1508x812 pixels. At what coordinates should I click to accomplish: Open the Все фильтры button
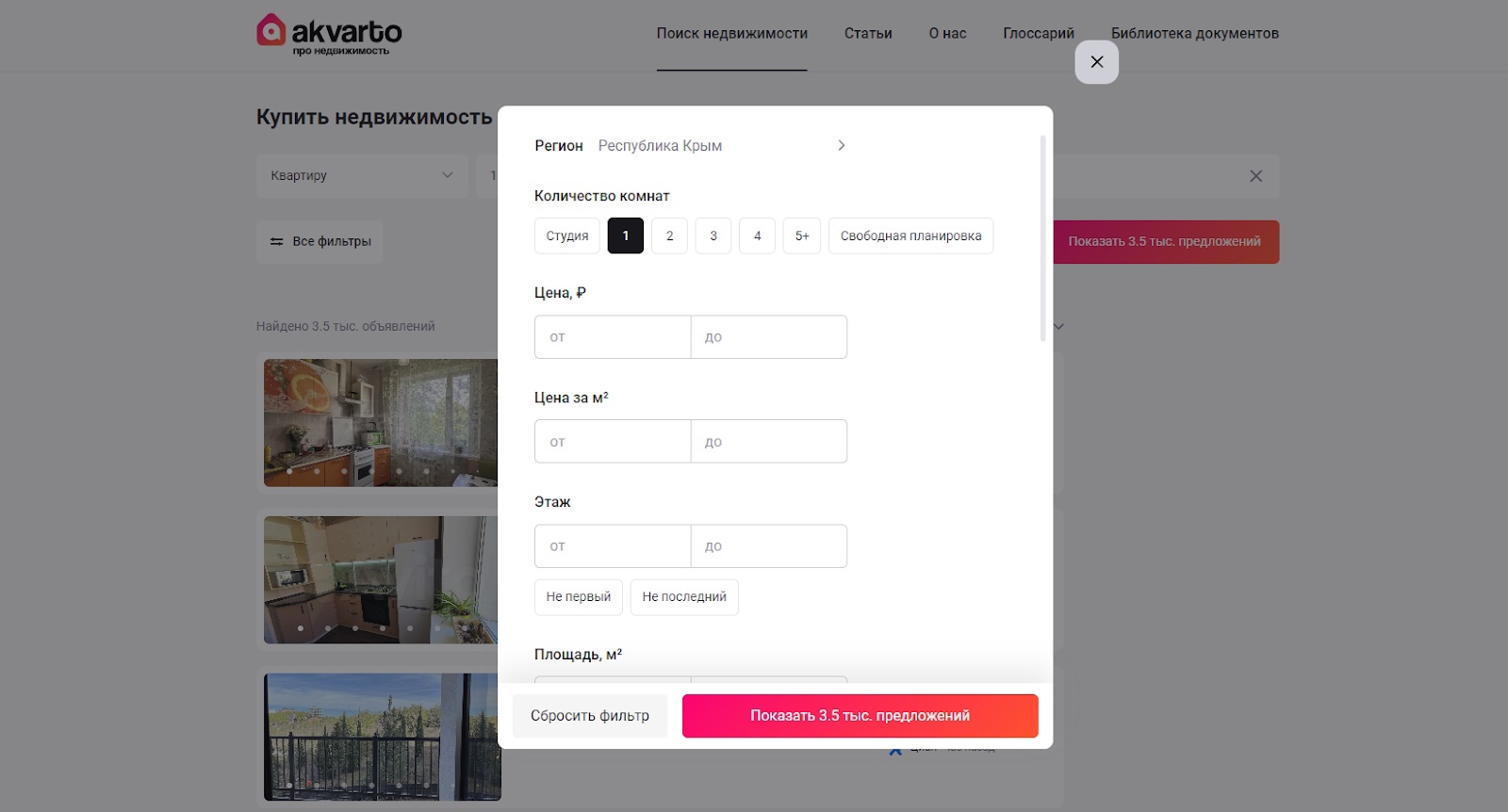tap(320, 242)
